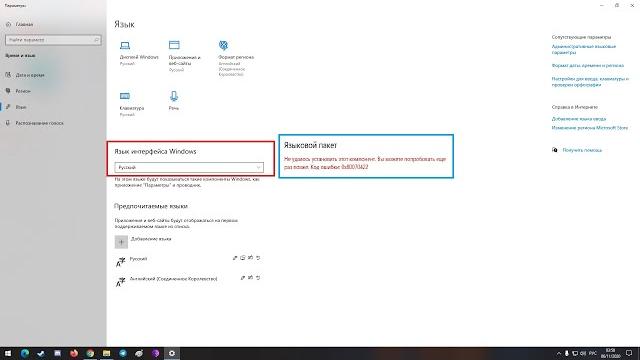
Task: Open the purple Tor Browser taskbar icon
Action: [x=156, y=353]
